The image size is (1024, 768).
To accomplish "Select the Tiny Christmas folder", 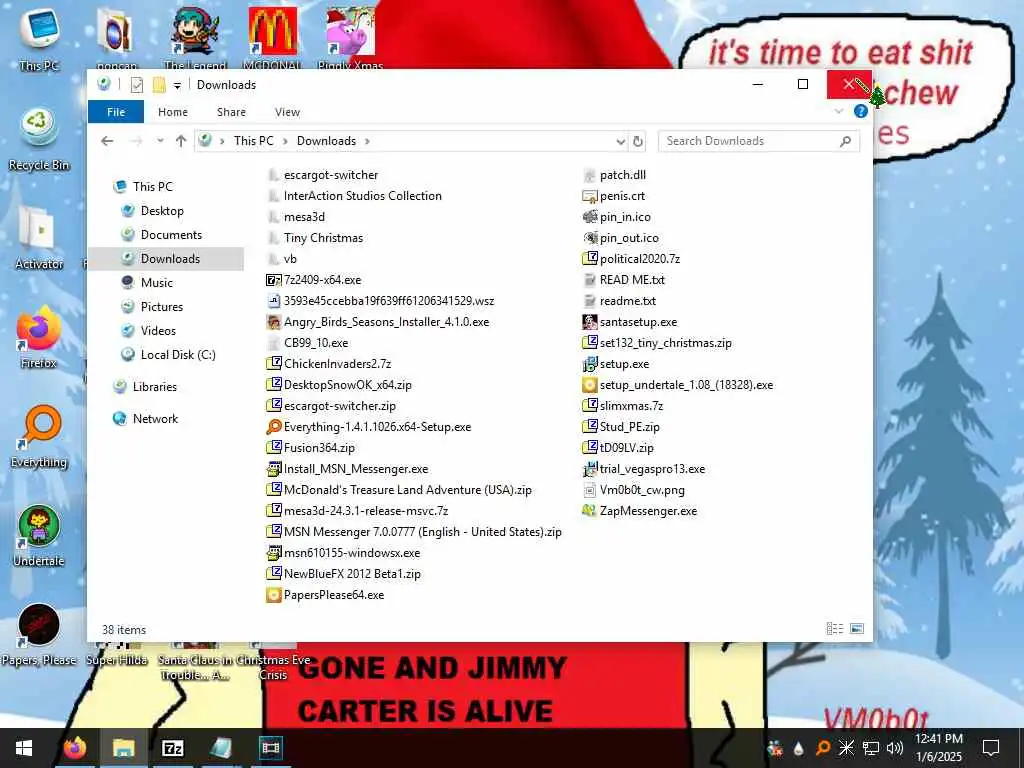I will click(x=315, y=238).
